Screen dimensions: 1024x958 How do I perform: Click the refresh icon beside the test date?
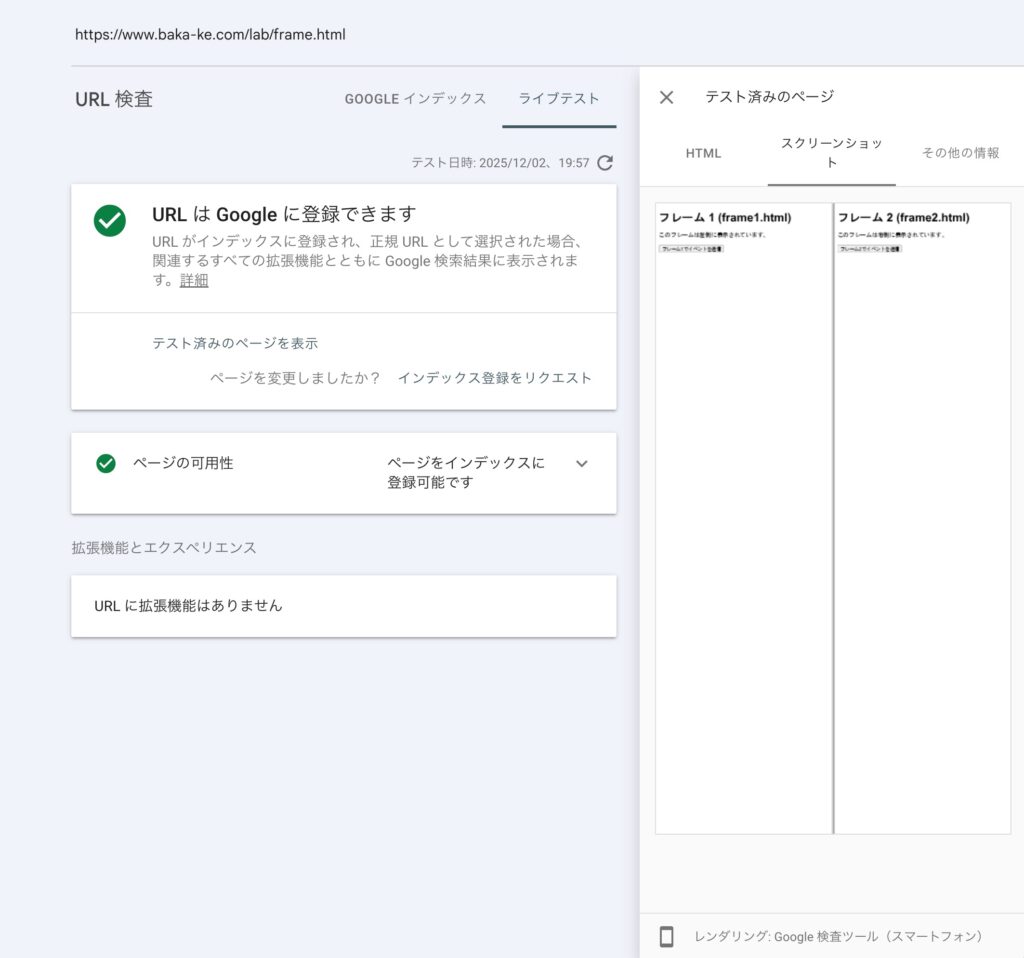click(604, 163)
